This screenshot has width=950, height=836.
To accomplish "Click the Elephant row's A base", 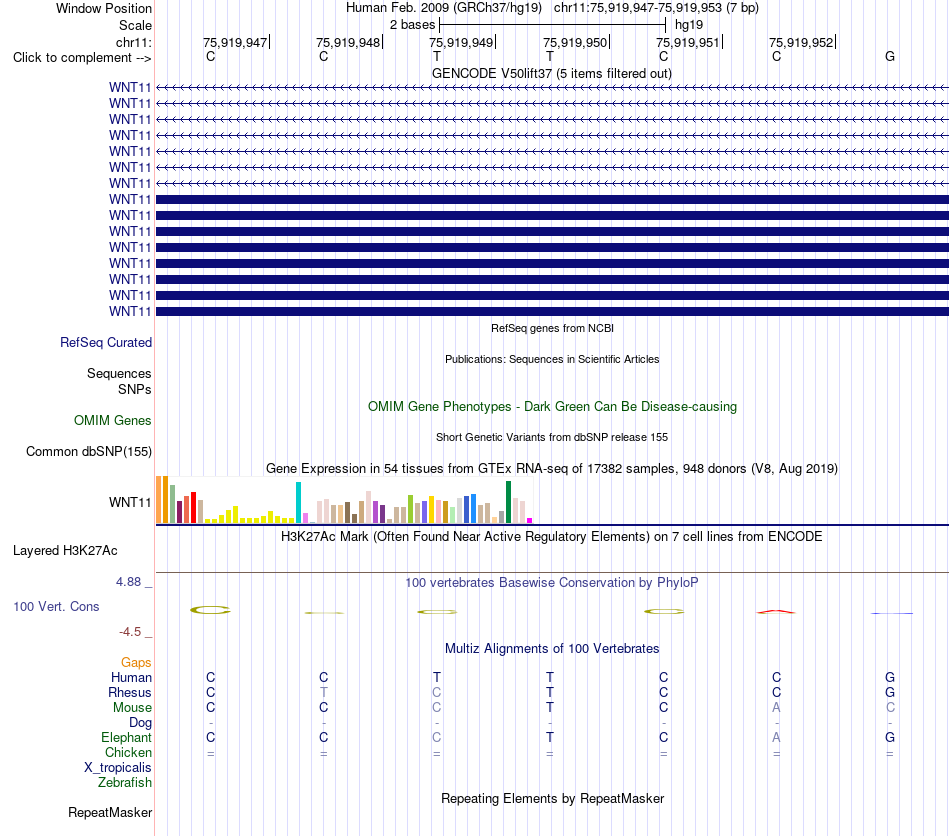I will 776,737.
